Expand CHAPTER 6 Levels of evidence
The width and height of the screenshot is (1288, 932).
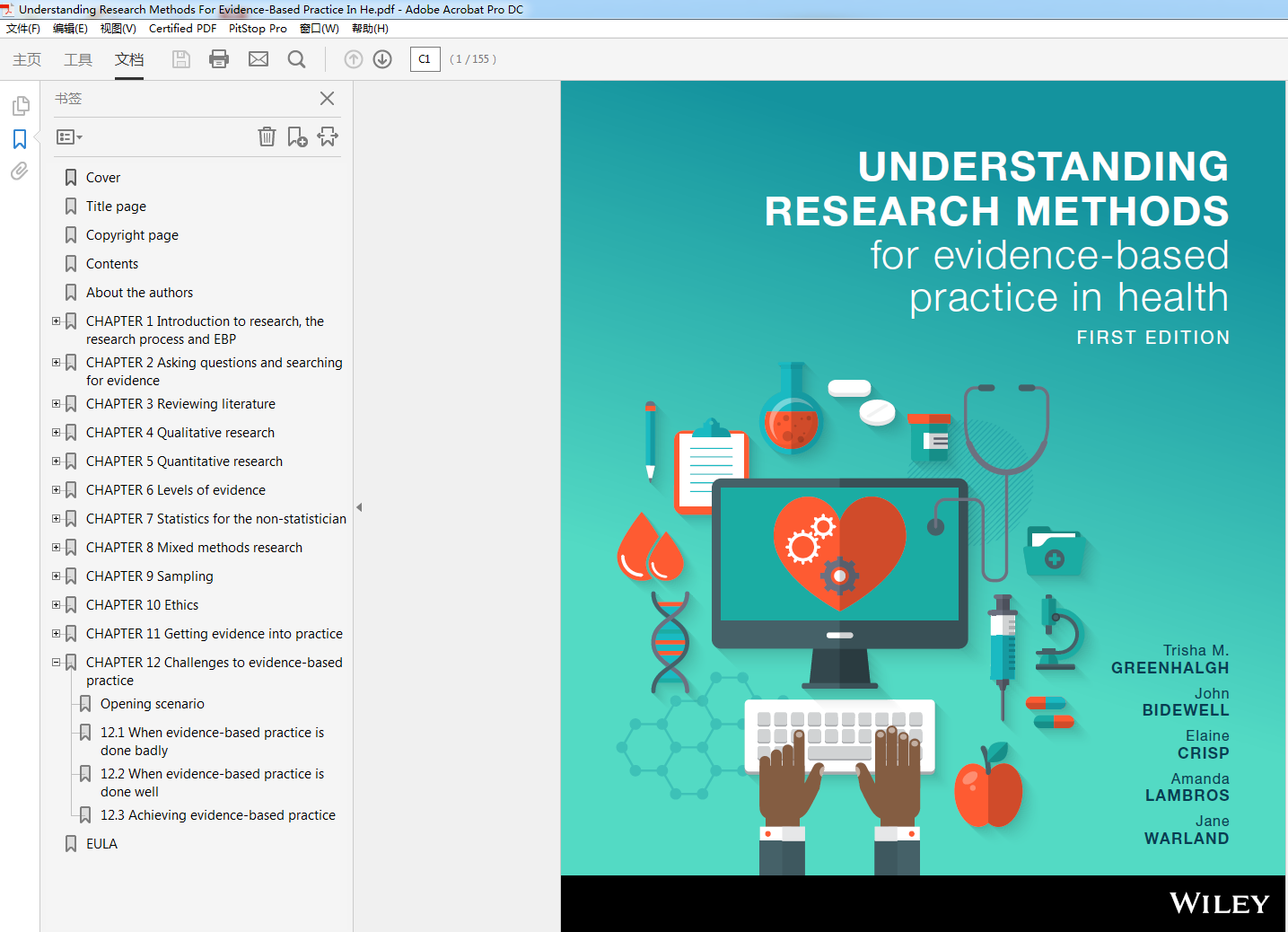(56, 489)
